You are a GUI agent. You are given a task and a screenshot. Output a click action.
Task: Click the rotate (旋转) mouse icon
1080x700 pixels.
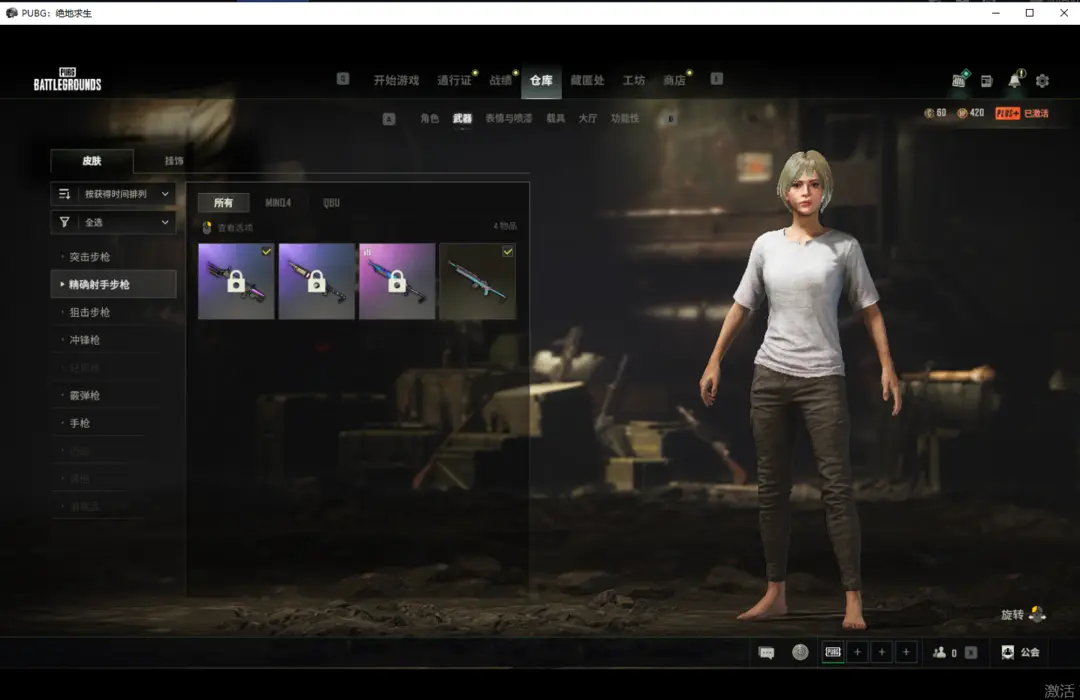(x=1037, y=614)
